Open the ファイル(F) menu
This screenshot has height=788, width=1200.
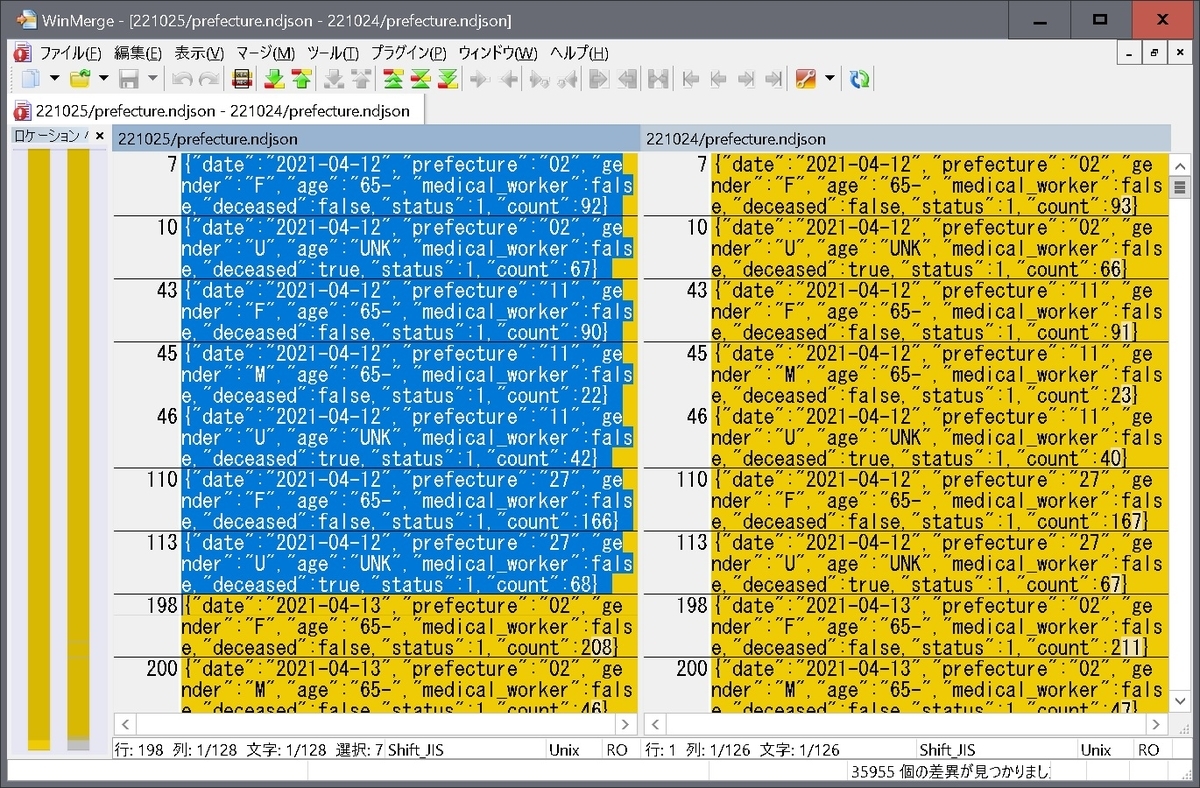tap(70, 53)
